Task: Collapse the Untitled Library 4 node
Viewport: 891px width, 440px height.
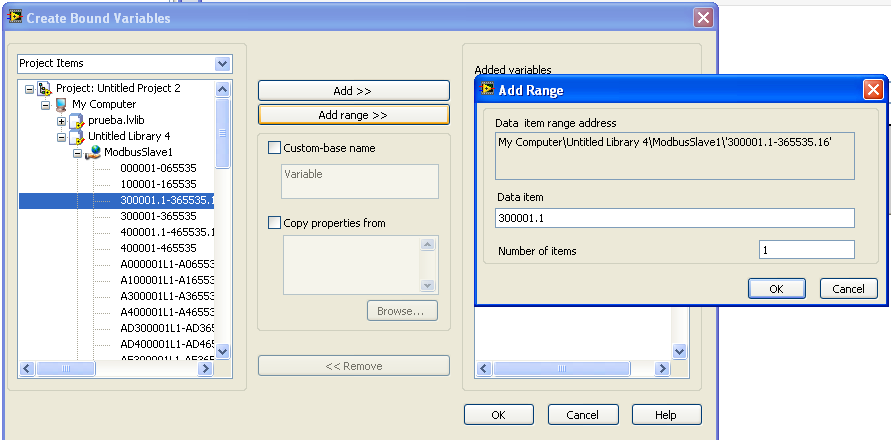Action: pos(61,136)
